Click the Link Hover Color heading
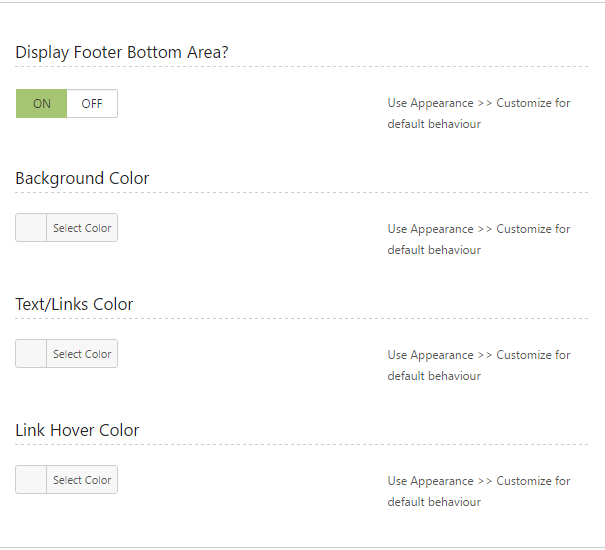Viewport: 605px width, 550px height. [x=77, y=430]
